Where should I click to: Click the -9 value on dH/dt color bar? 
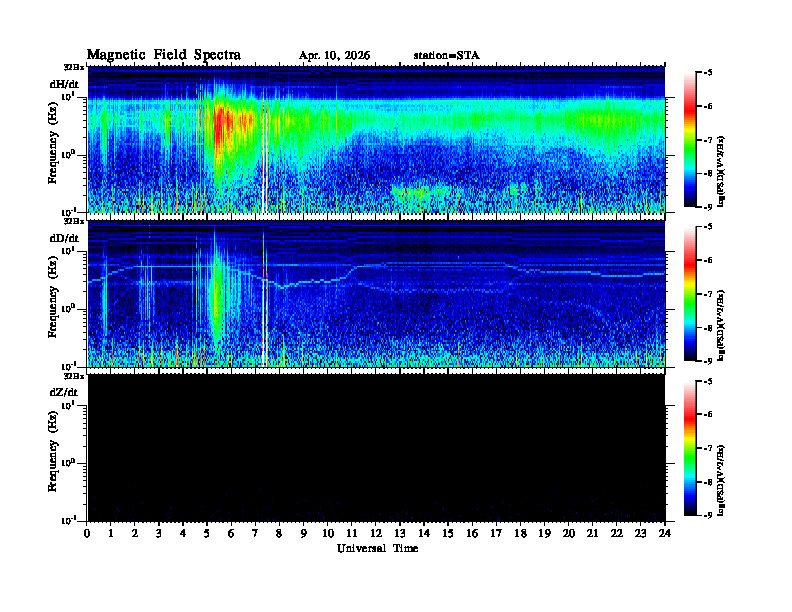tap(708, 207)
